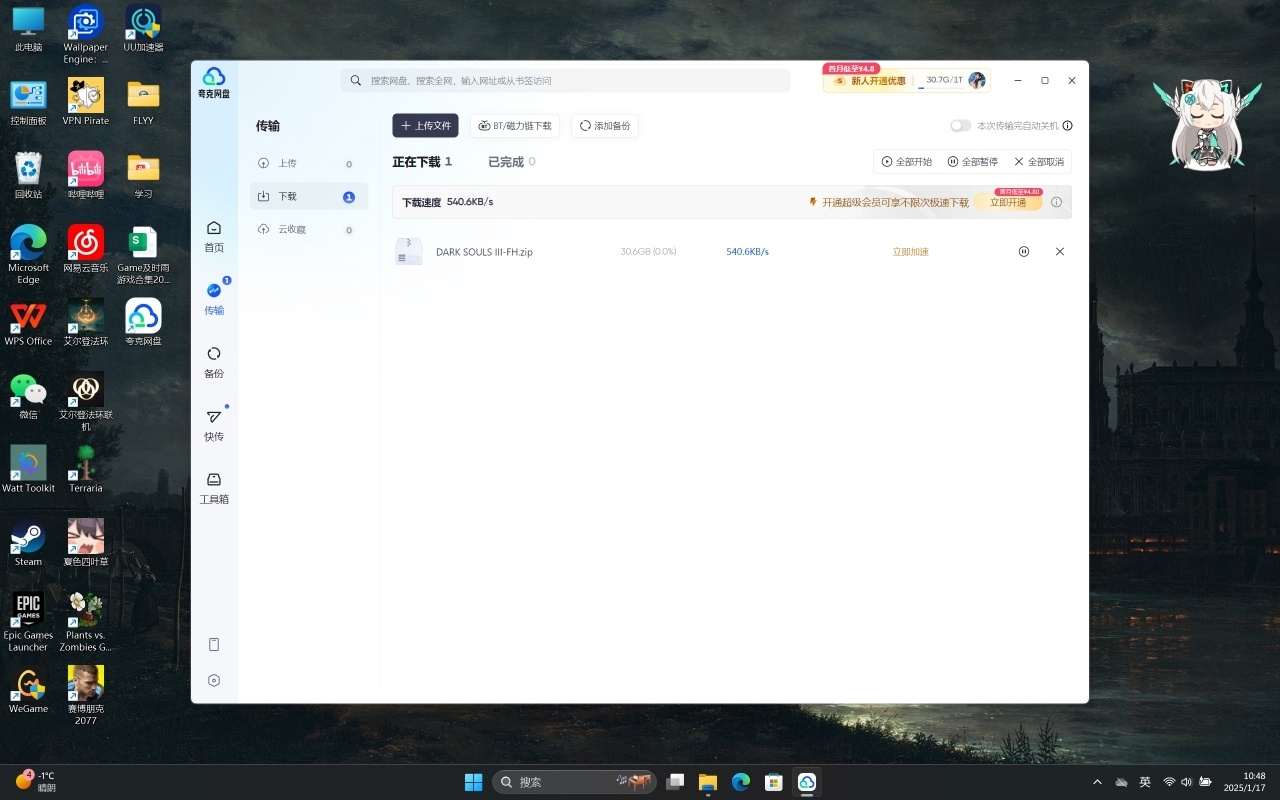
Task: Open Steam desktop shortcut
Action: point(28,544)
